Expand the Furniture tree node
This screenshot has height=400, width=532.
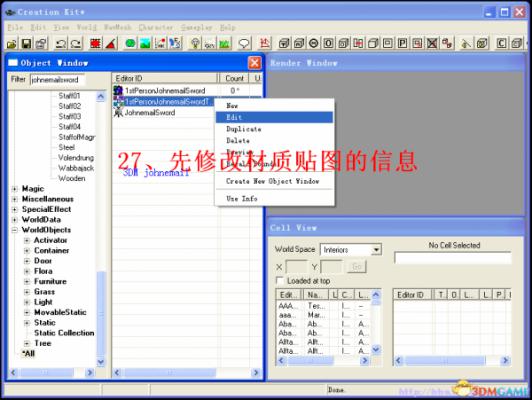pos(27,282)
